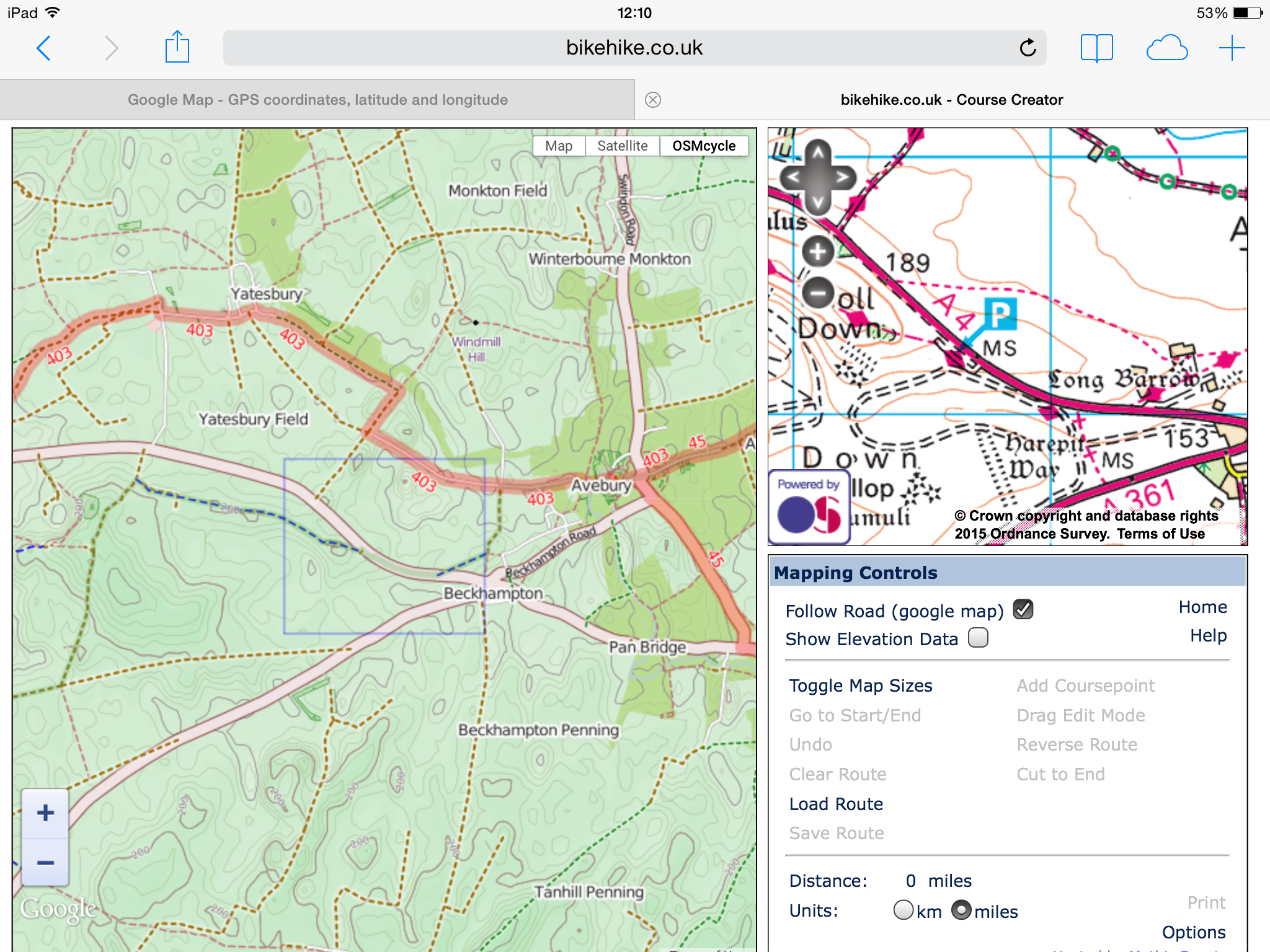Screen dimensions: 1270x952
Task: Switch to Satellite map view
Action: coord(622,146)
